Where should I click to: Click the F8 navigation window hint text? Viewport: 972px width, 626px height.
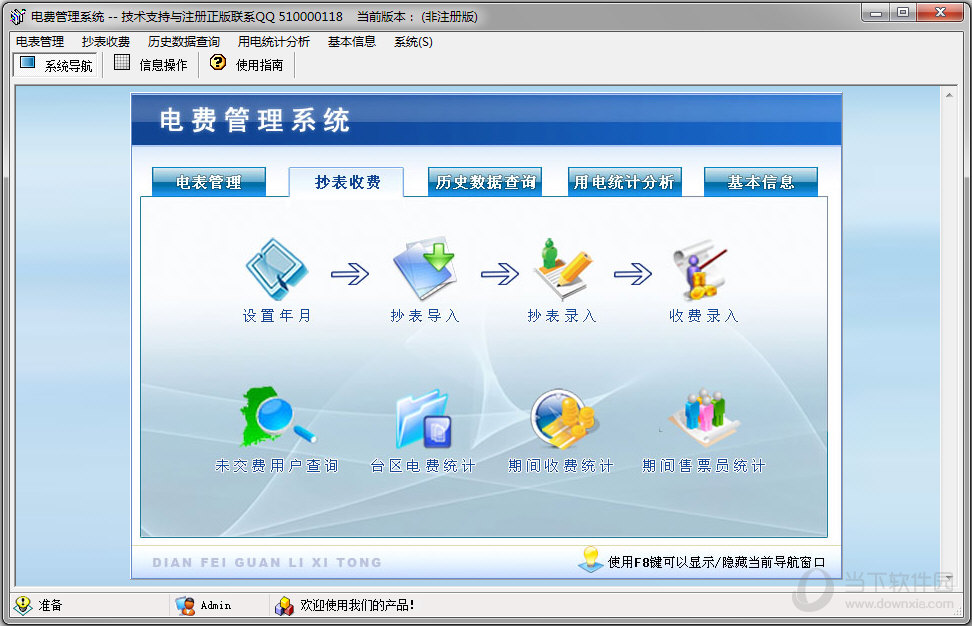pyautogui.click(x=717, y=562)
